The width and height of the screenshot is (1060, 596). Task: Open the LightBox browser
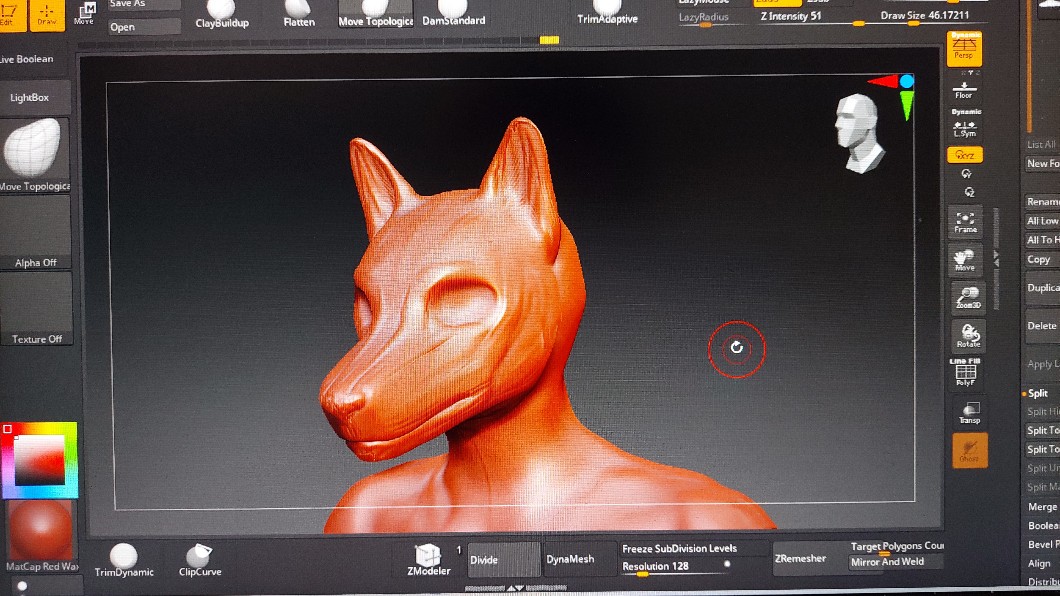tap(30, 97)
